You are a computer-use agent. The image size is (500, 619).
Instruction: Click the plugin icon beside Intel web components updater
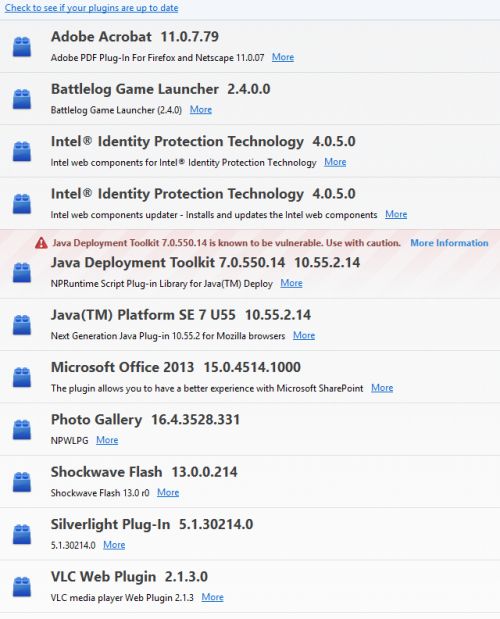(x=22, y=204)
